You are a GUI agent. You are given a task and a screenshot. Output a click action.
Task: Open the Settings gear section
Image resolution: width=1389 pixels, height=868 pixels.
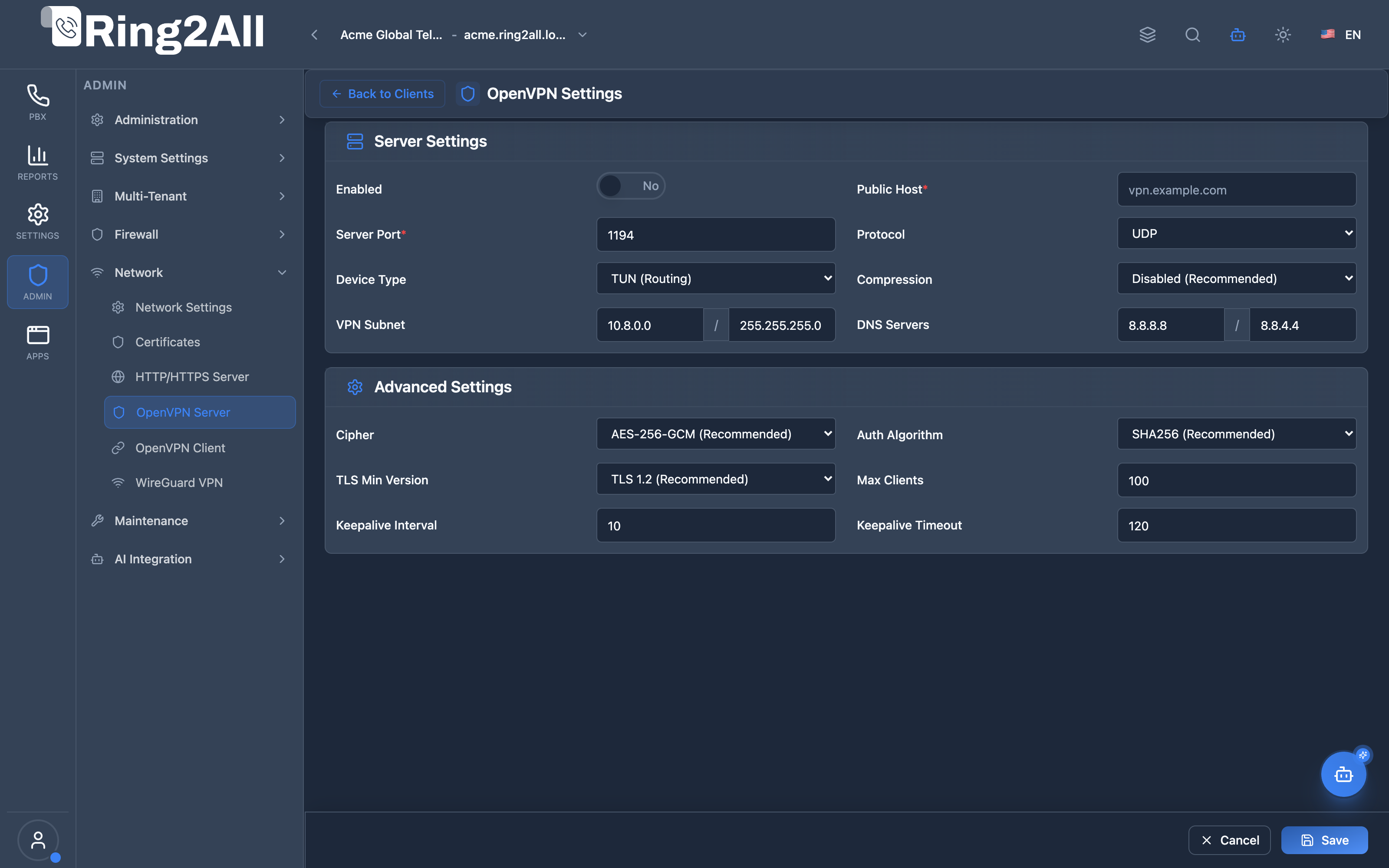(38, 222)
